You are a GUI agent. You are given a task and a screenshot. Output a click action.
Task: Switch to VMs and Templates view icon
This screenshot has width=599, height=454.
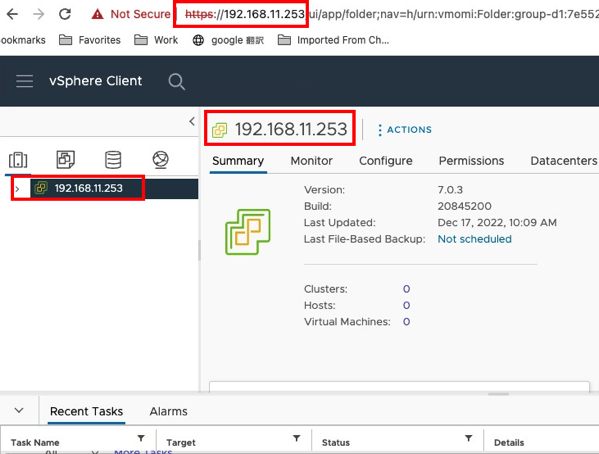(x=66, y=159)
